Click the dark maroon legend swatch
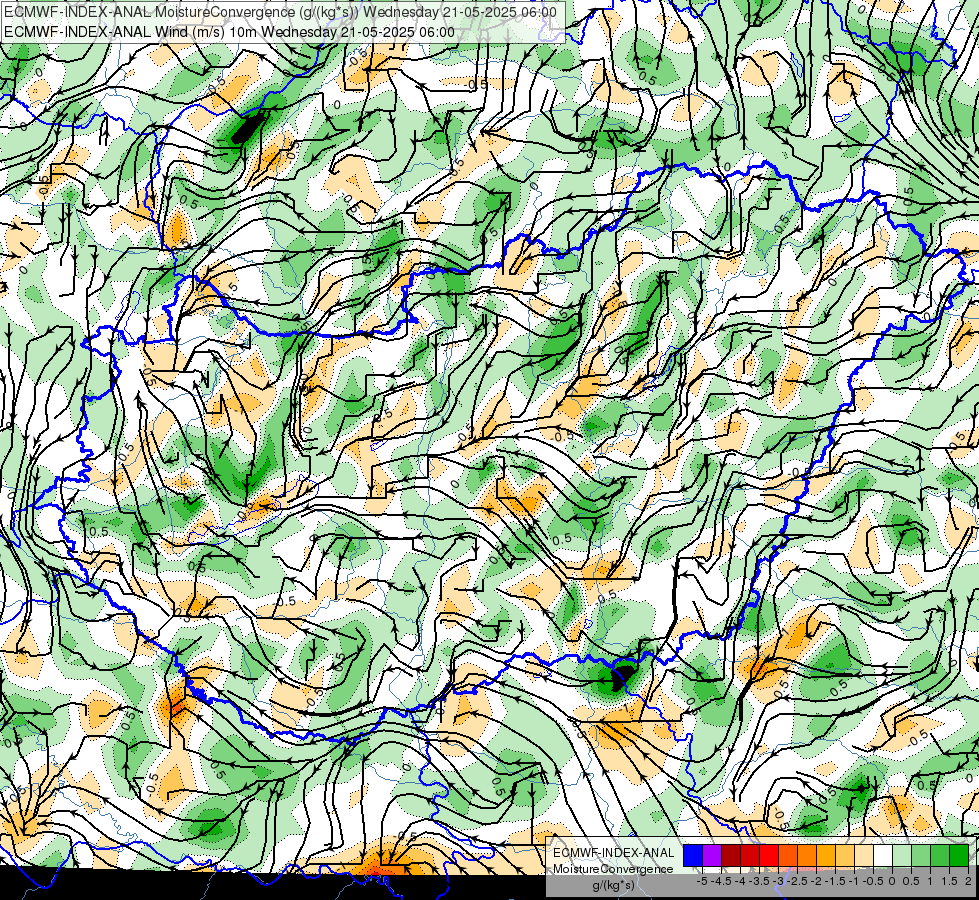Screen dimensions: 979x900 click(731, 855)
